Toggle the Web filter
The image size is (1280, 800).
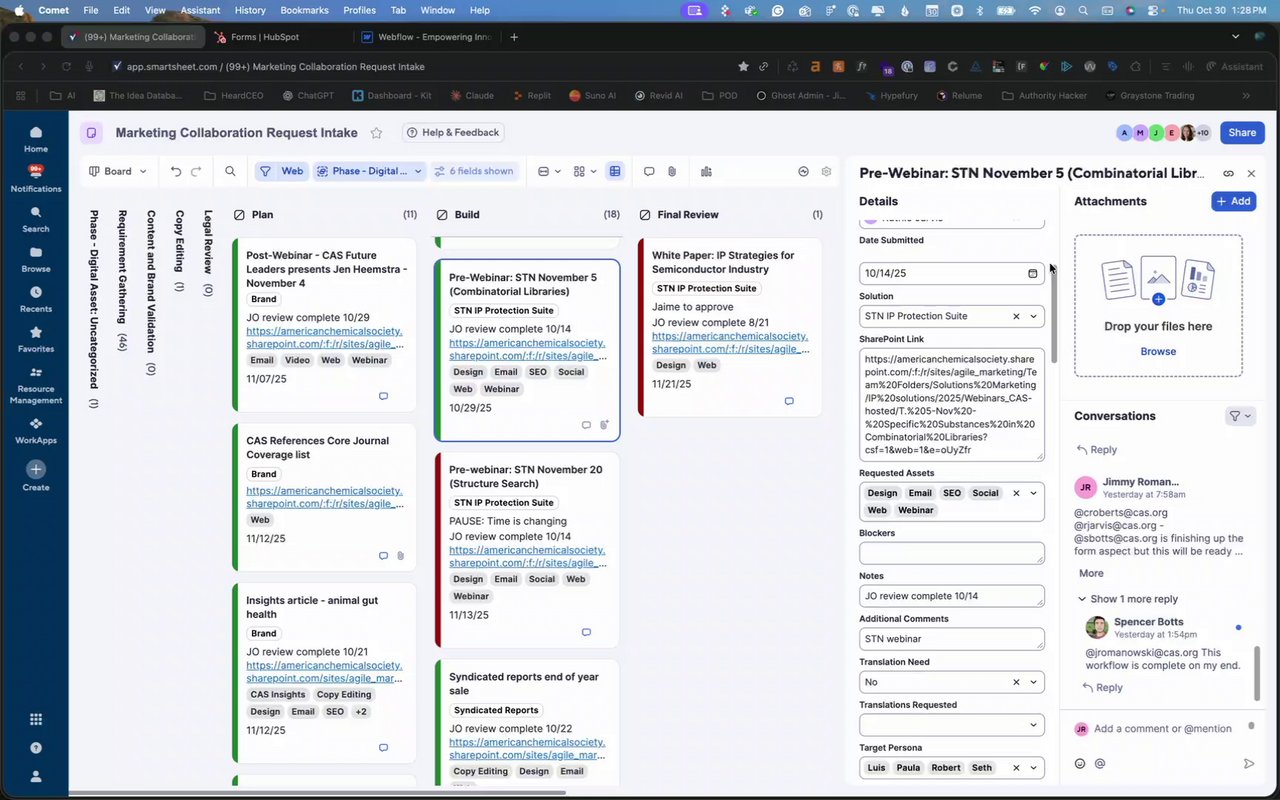[281, 171]
